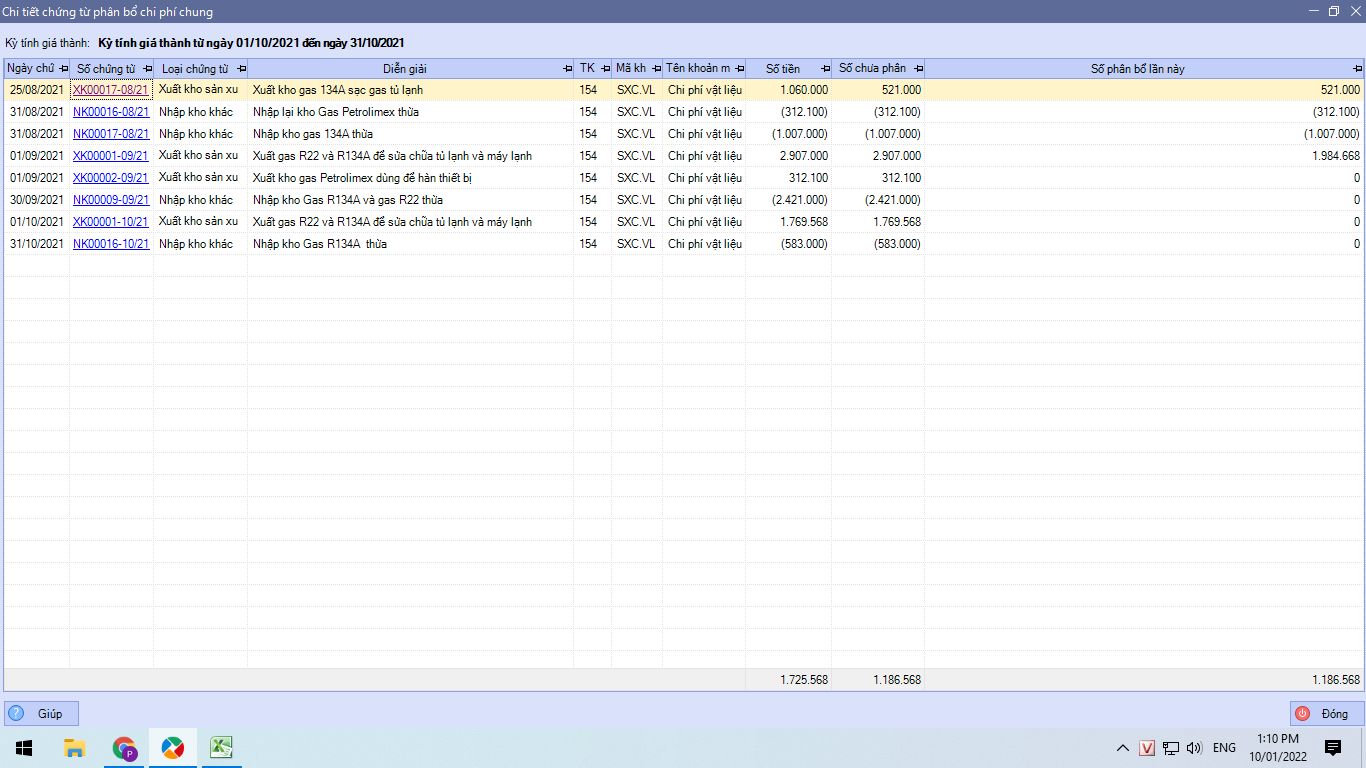
Task: Open the taskbar clock and calendar
Action: pyautogui.click(x=1277, y=747)
